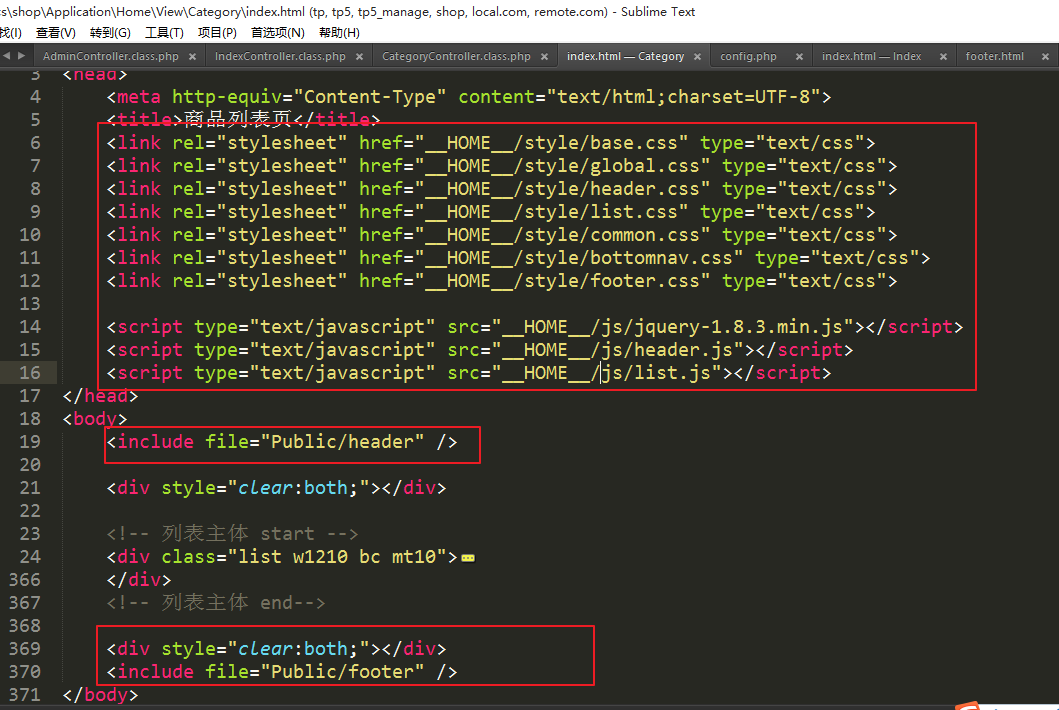Close the AdminController.class.php tab
Viewport: 1059px width, 710px height.
193,57
